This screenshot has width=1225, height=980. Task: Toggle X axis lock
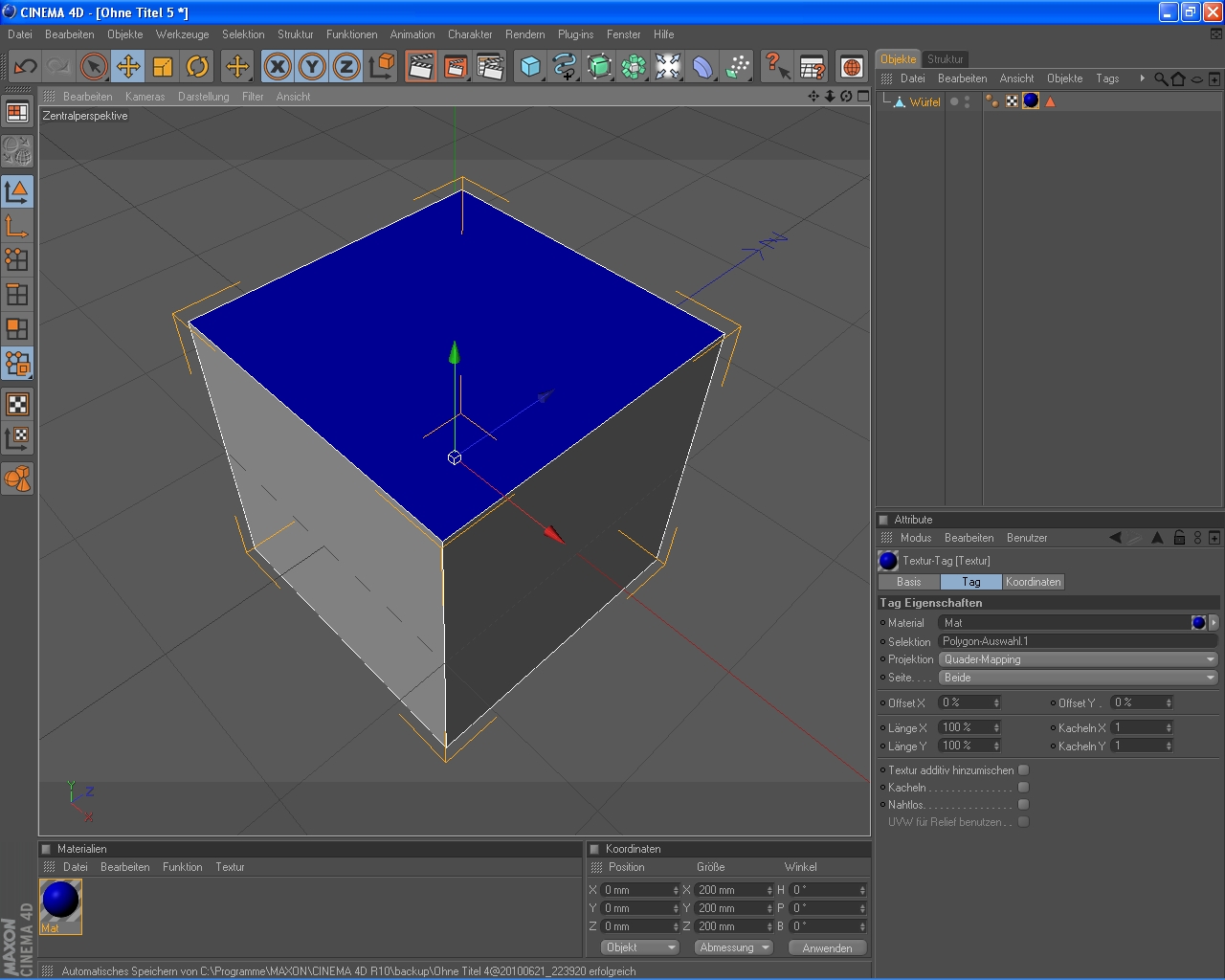click(x=278, y=66)
